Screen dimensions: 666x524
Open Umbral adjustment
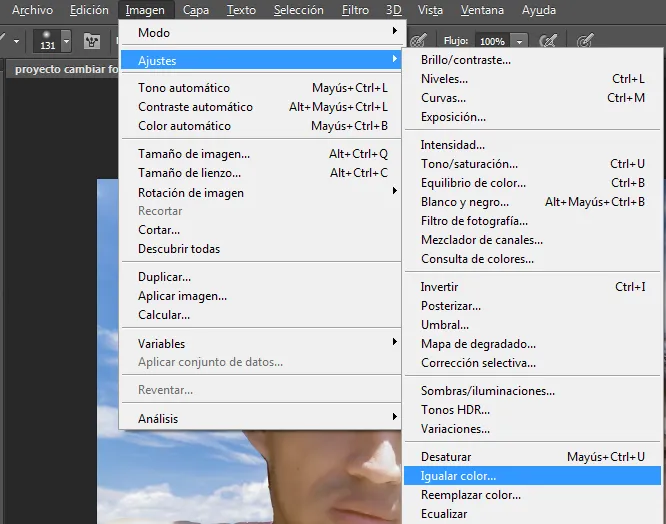(533, 325)
